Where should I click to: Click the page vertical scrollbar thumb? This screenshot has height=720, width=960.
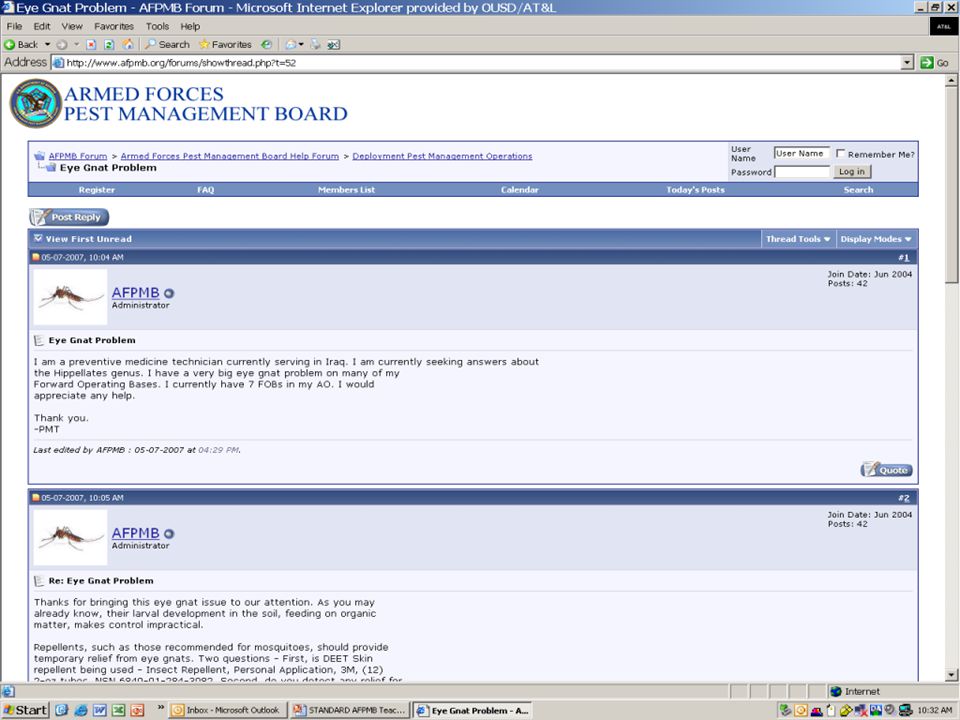coord(951,186)
